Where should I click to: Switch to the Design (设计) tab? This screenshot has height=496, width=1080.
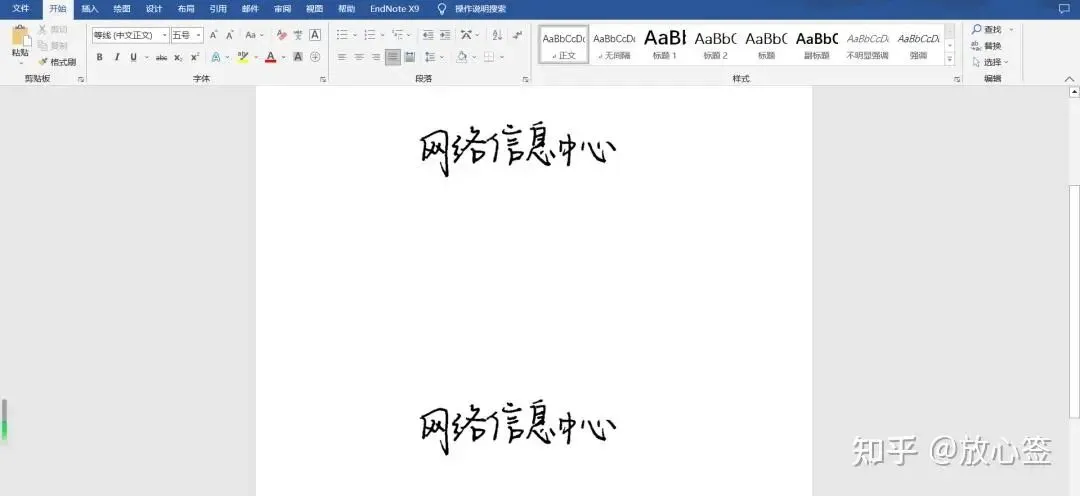tap(154, 9)
